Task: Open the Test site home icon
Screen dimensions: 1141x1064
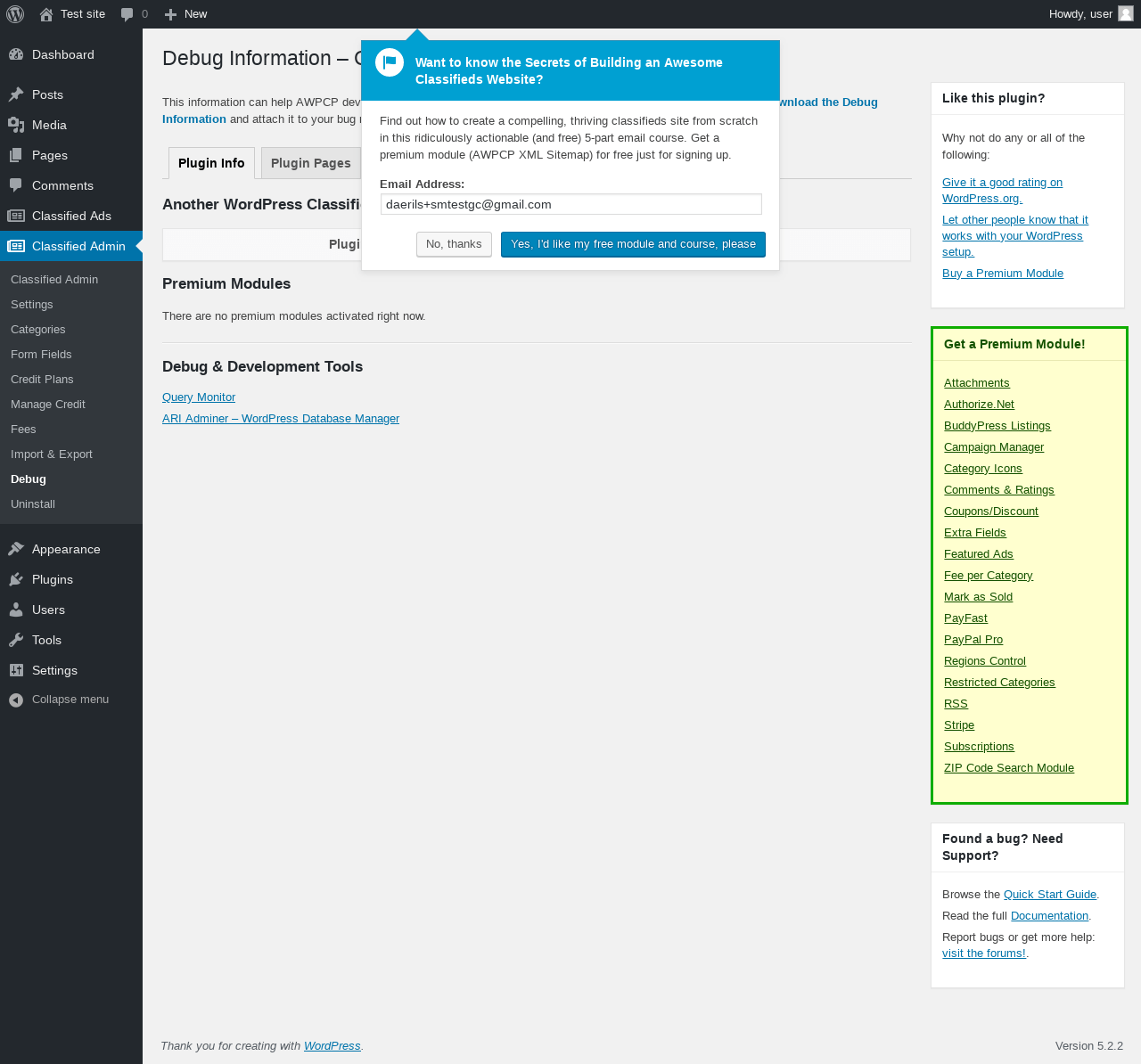Action: (x=46, y=14)
